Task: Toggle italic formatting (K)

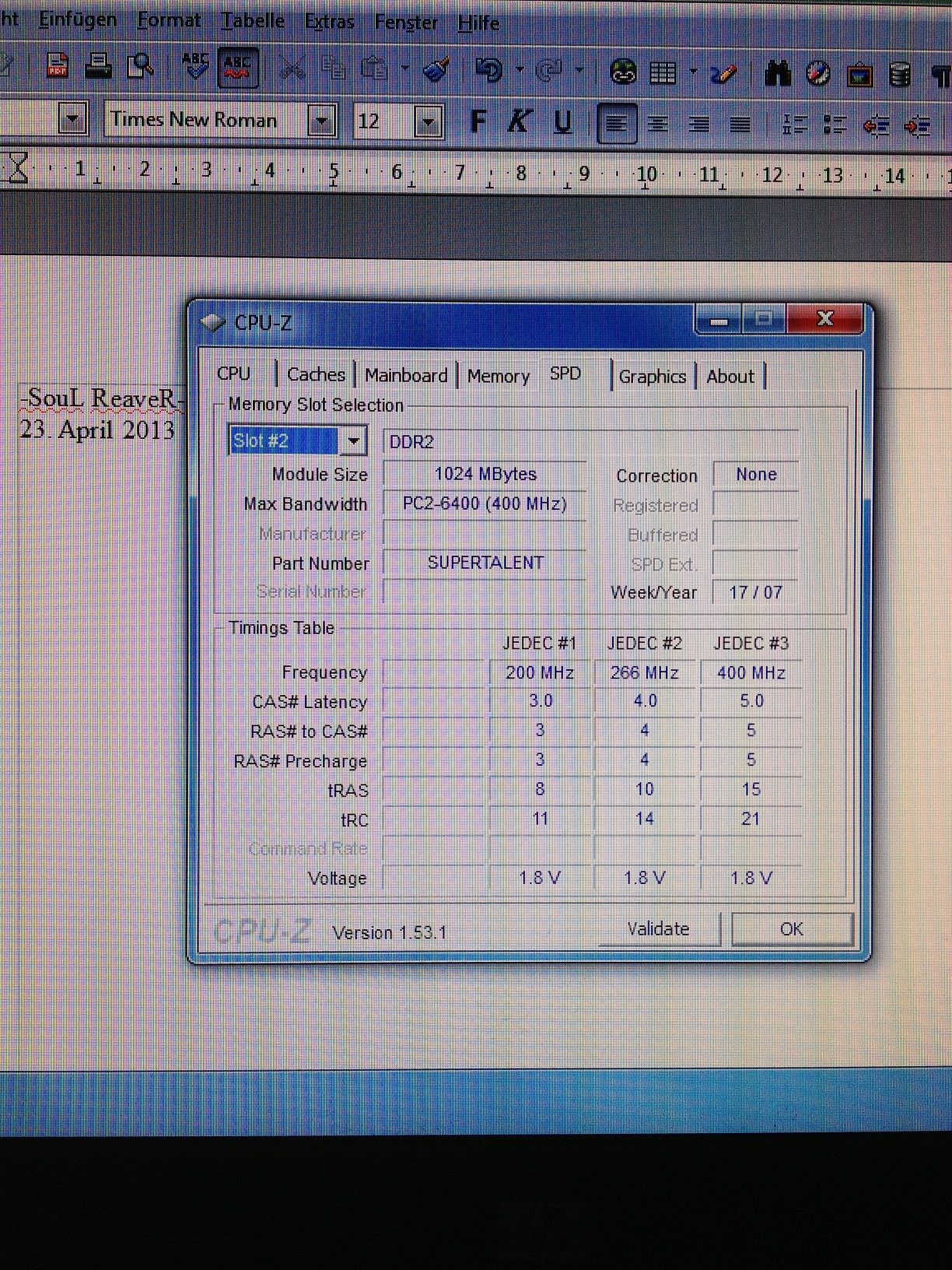Action: click(519, 121)
